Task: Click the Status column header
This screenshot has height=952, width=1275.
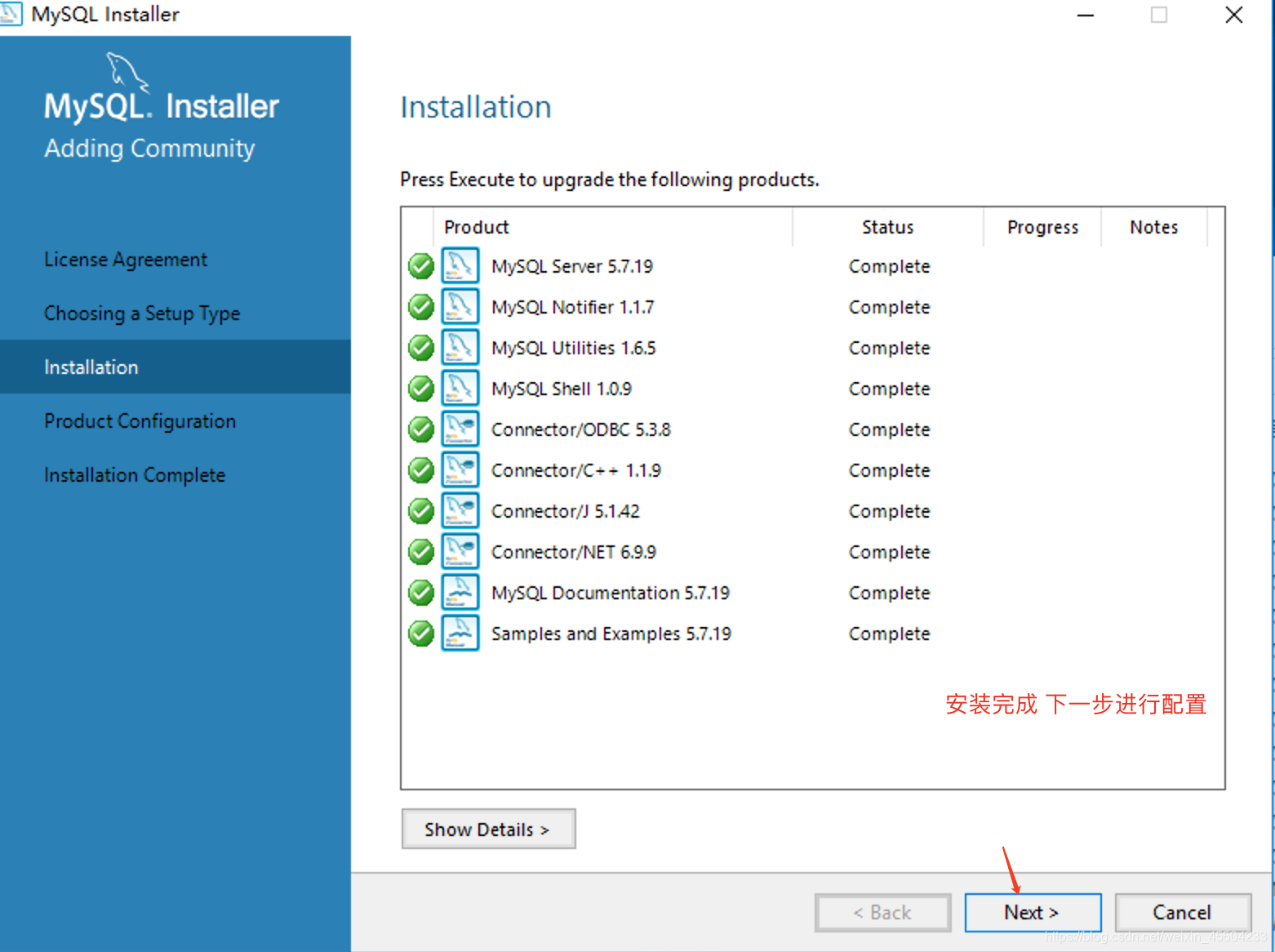Action: point(888,227)
